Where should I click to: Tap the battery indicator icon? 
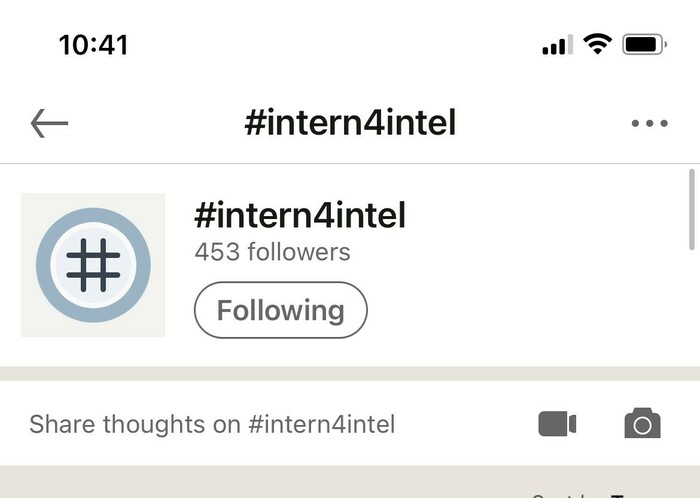tap(643, 44)
